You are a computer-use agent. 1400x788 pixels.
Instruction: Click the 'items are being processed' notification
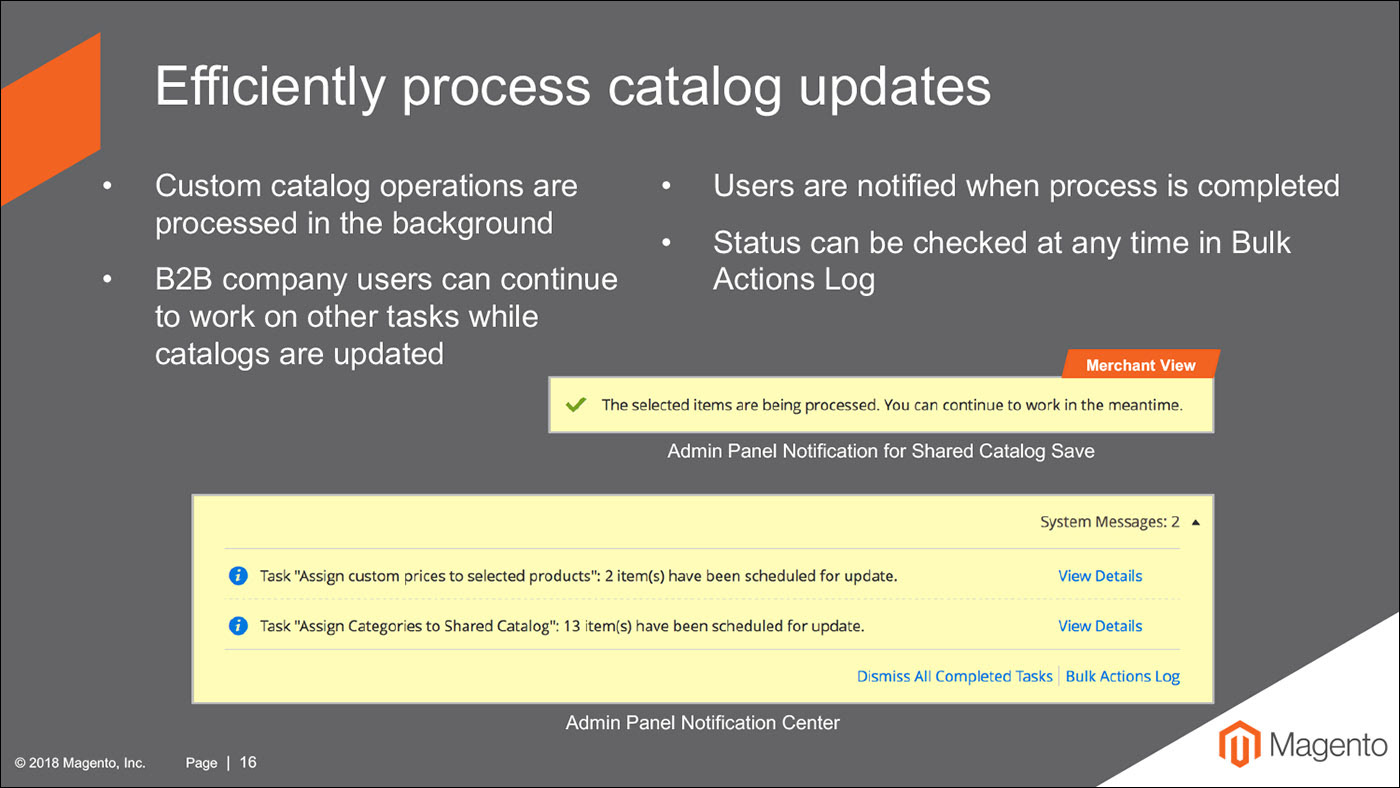(881, 405)
